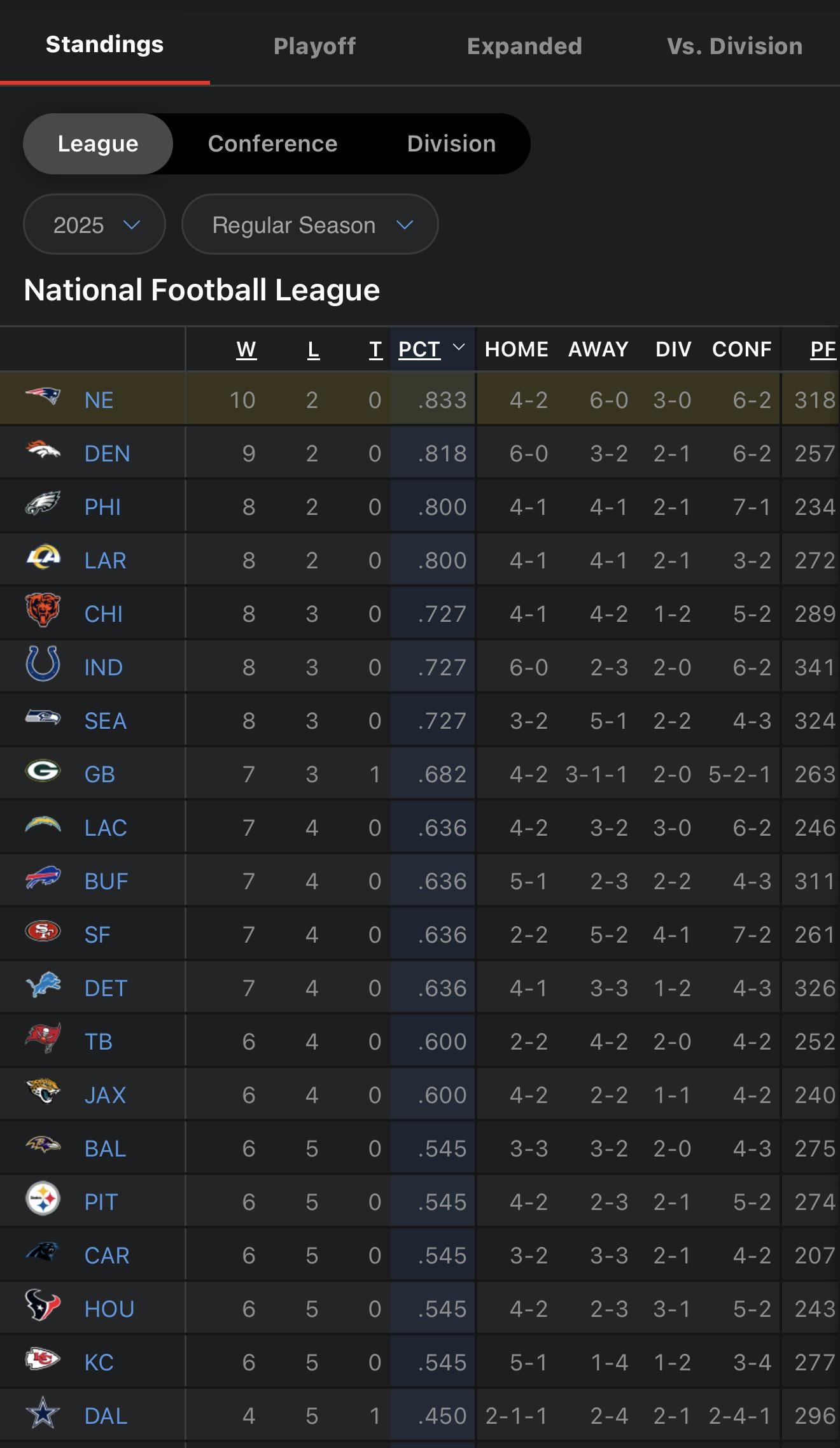Switch to the Division view
Image resolution: width=840 pixels, height=1448 pixels.
pos(451,144)
